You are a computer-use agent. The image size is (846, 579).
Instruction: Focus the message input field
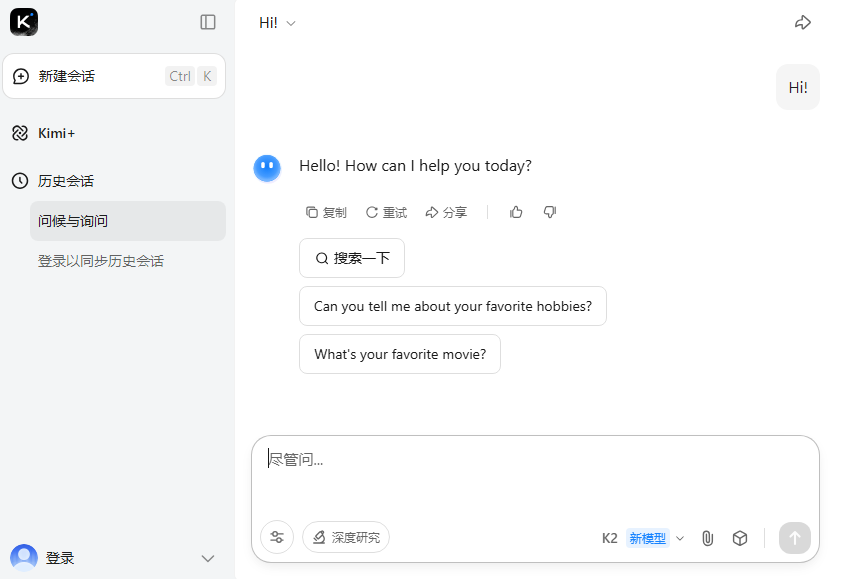(535, 473)
